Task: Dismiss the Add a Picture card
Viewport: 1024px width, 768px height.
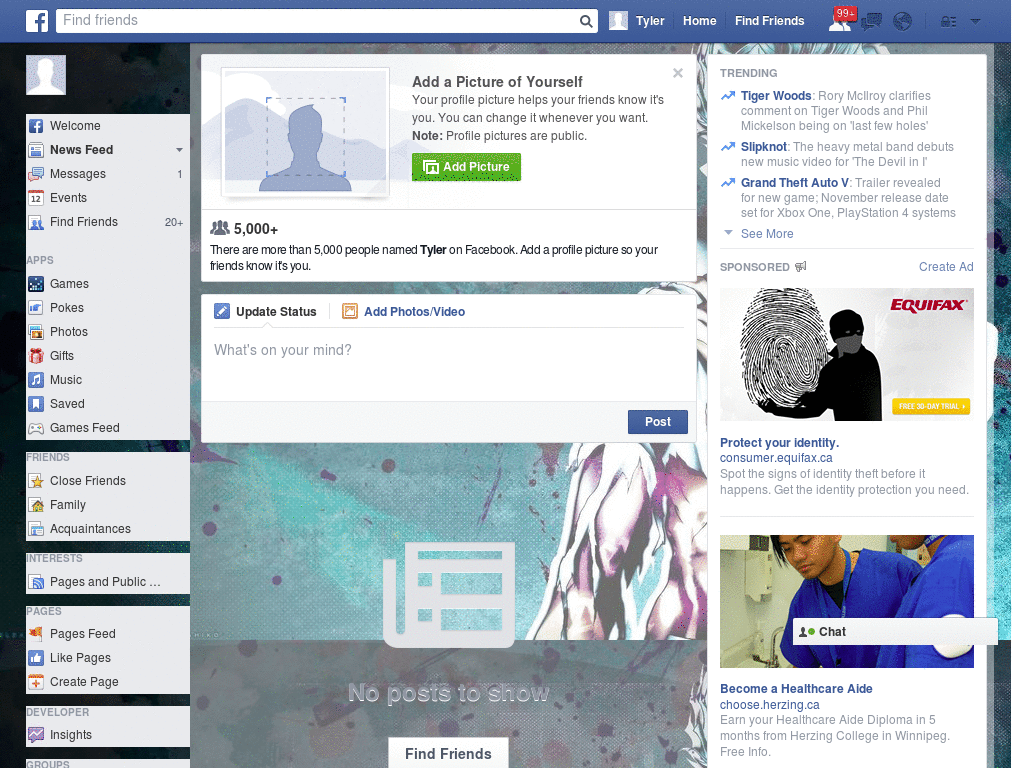Action: (678, 73)
